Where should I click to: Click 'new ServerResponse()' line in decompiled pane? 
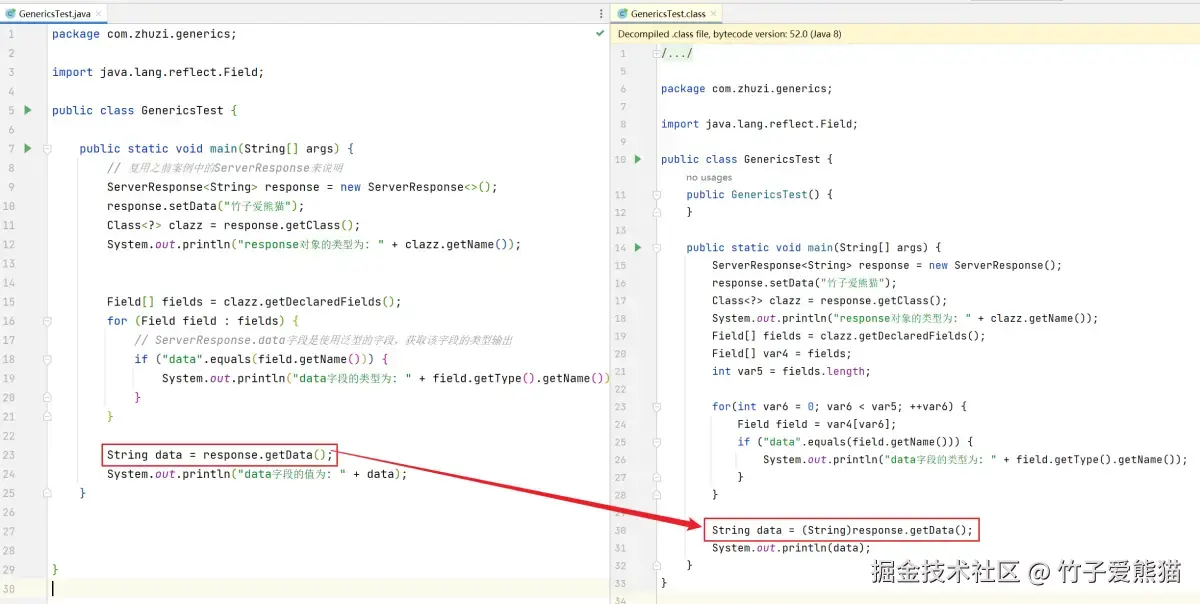tap(887, 265)
